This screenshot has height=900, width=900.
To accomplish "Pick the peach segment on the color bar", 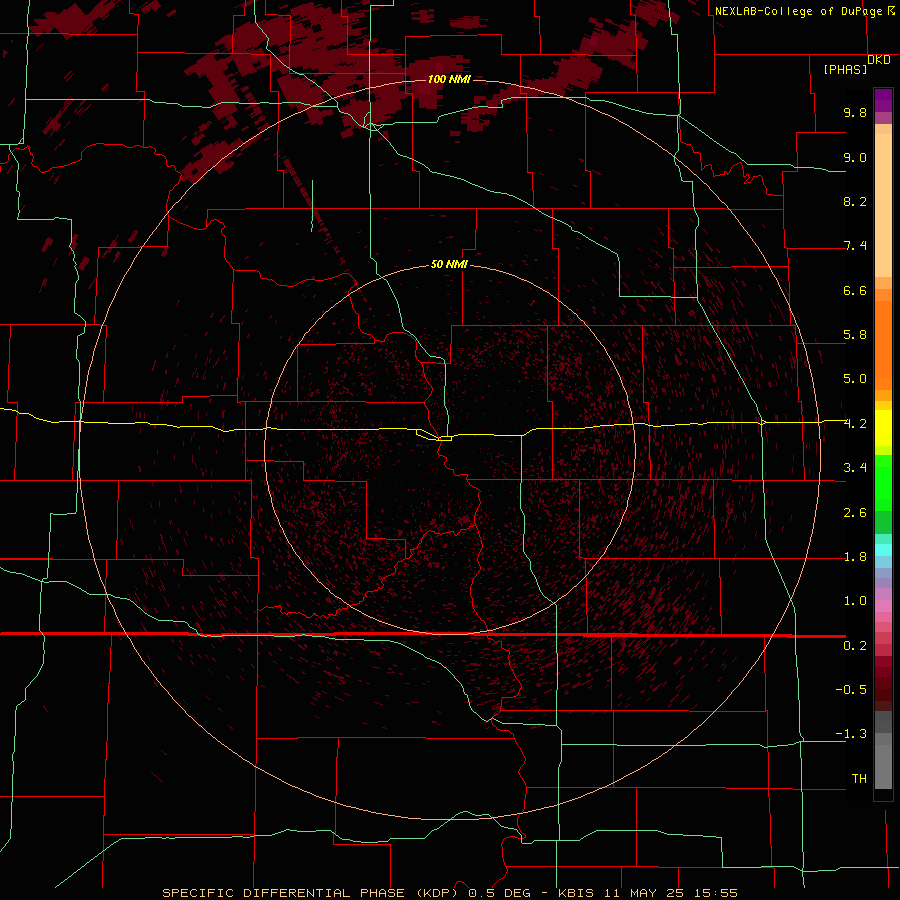I will (x=883, y=205).
